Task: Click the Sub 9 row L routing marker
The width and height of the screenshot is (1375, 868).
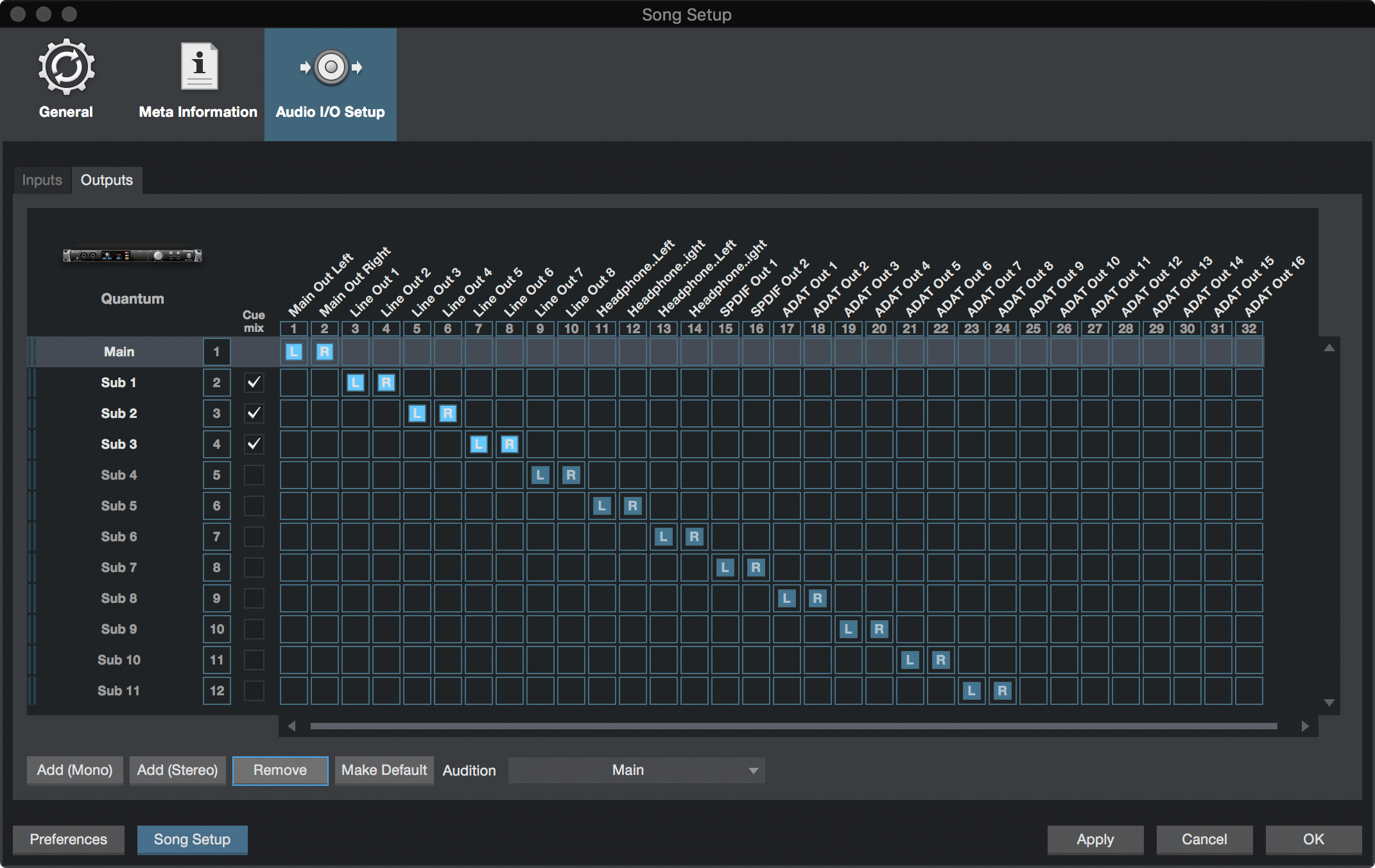Action: pos(849,629)
